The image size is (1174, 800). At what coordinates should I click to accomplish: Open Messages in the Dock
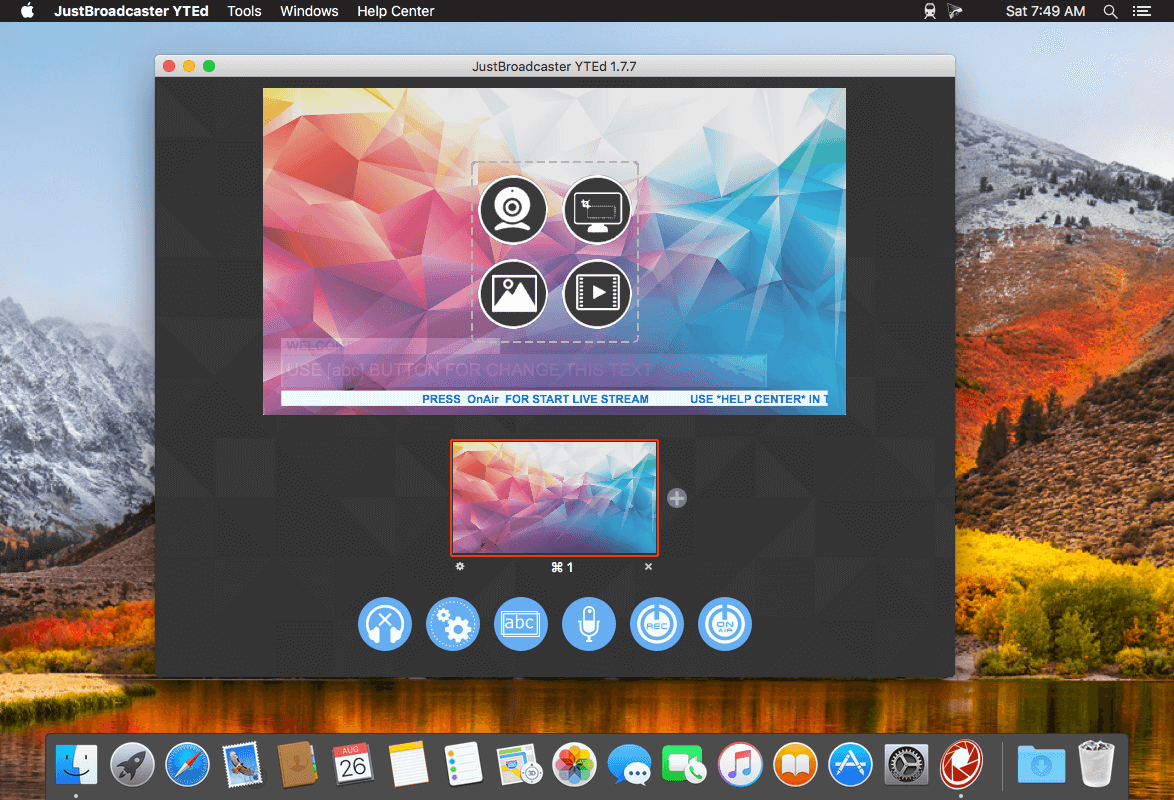[629, 765]
